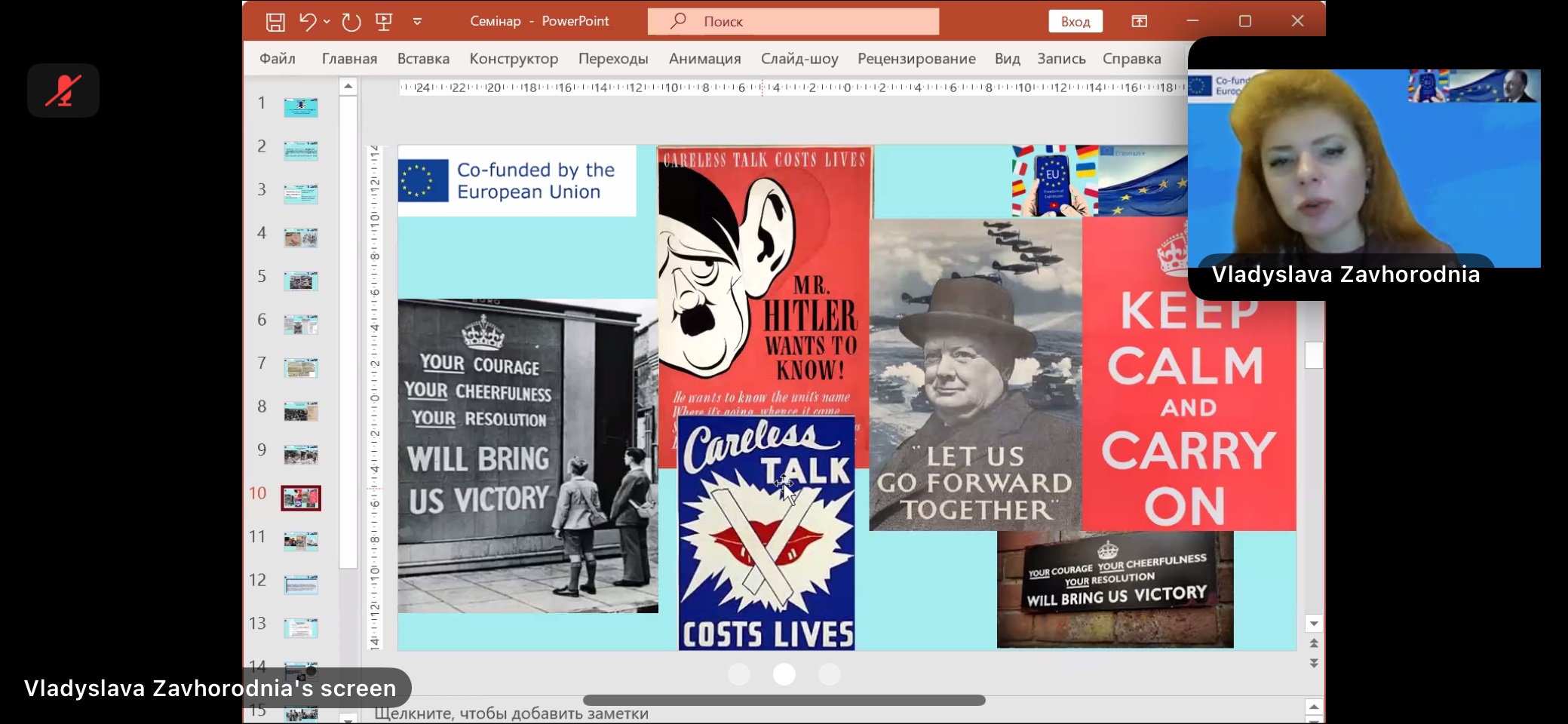Click notes area to add notes
This screenshot has width=1568, height=724.
[x=511, y=713]
